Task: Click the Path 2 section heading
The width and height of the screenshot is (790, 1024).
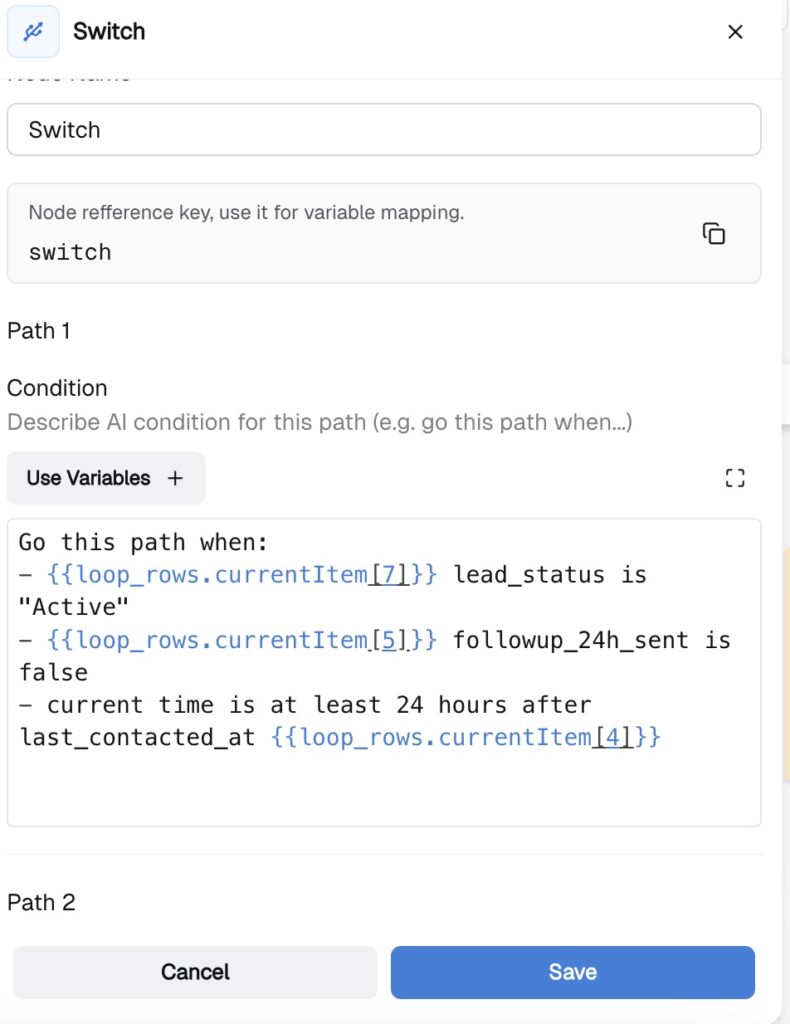Action: point(41,903)
